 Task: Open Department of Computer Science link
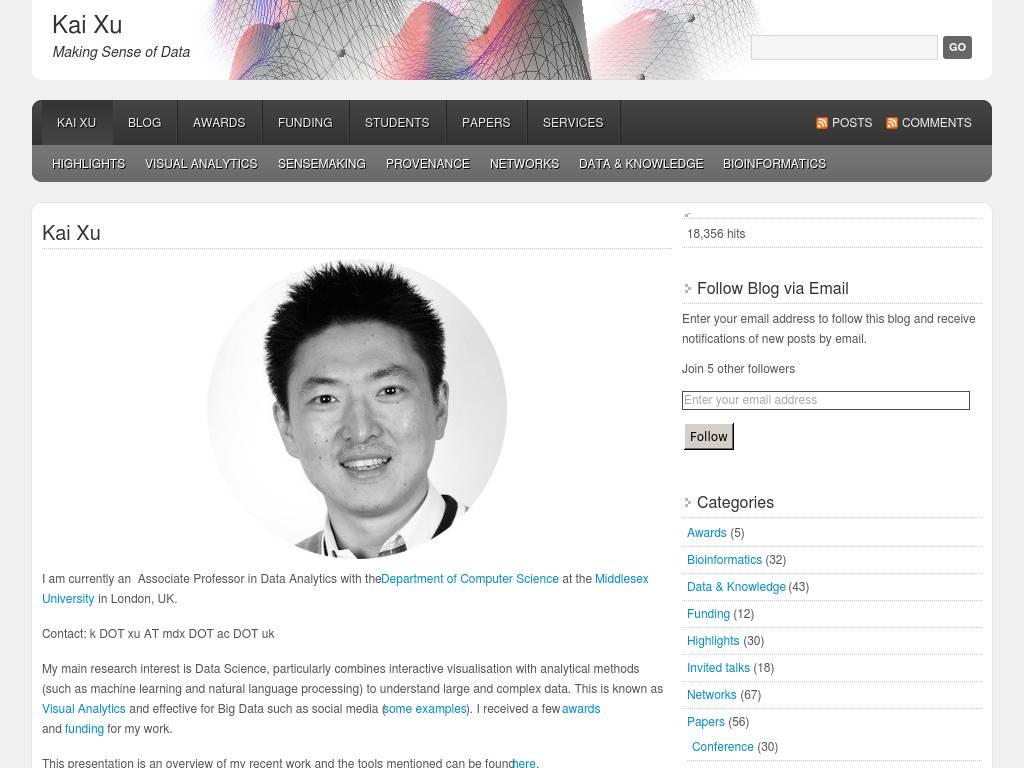coord(470,579)
